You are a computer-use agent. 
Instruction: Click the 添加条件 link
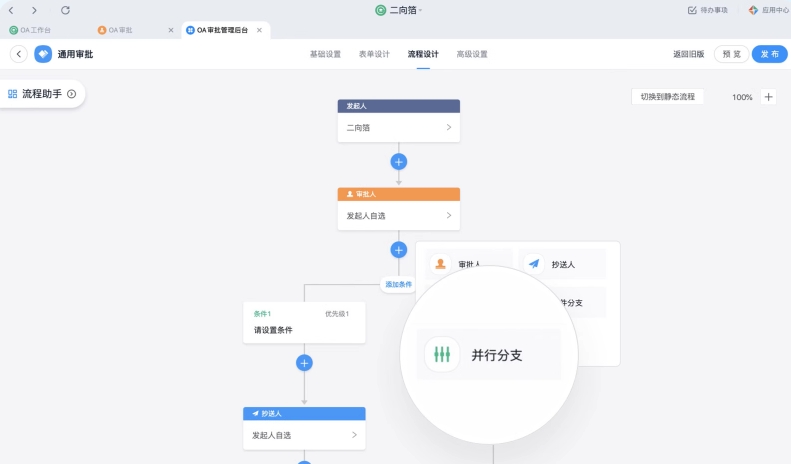point(398,284)
